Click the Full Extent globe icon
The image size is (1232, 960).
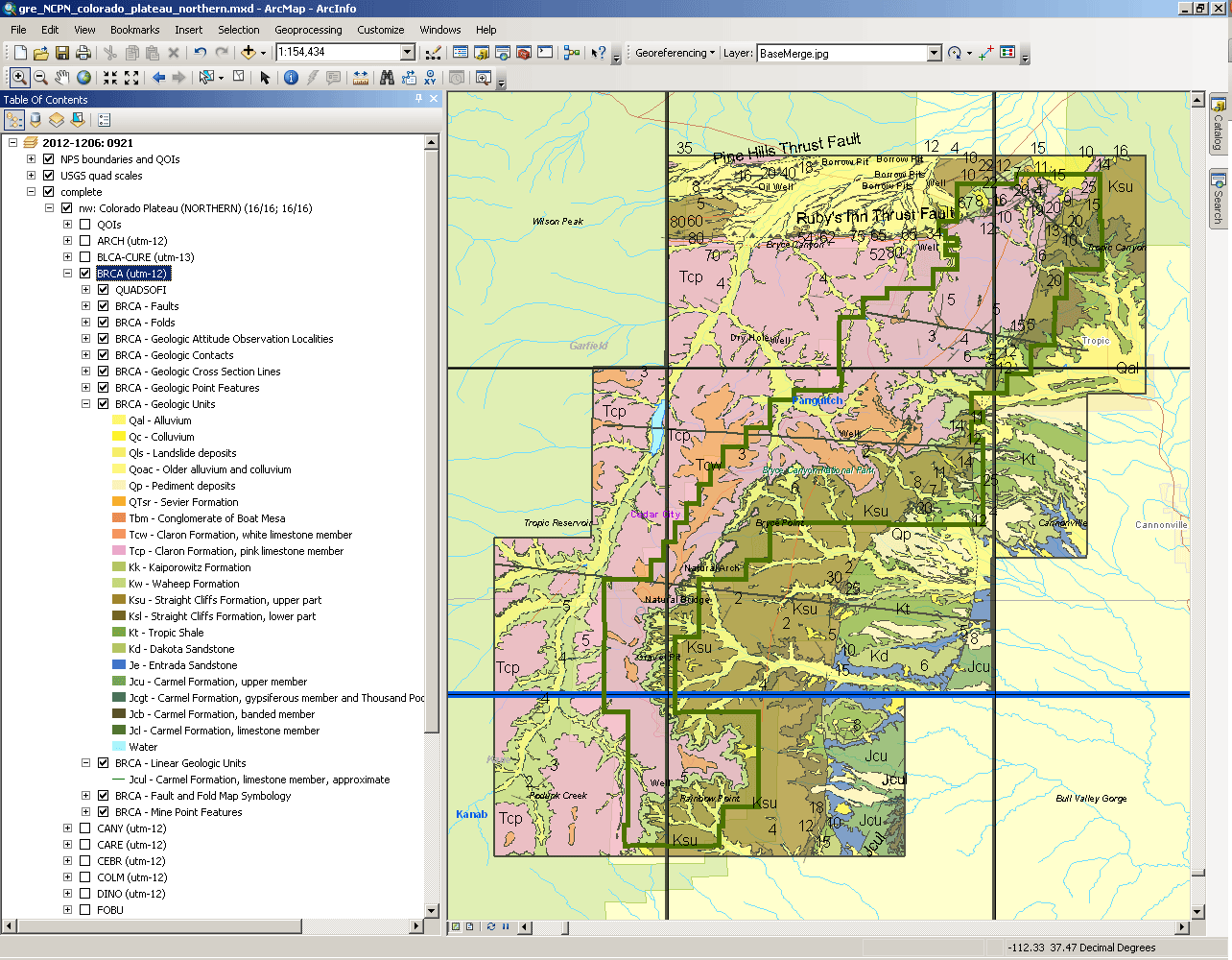tap(84, 78)
